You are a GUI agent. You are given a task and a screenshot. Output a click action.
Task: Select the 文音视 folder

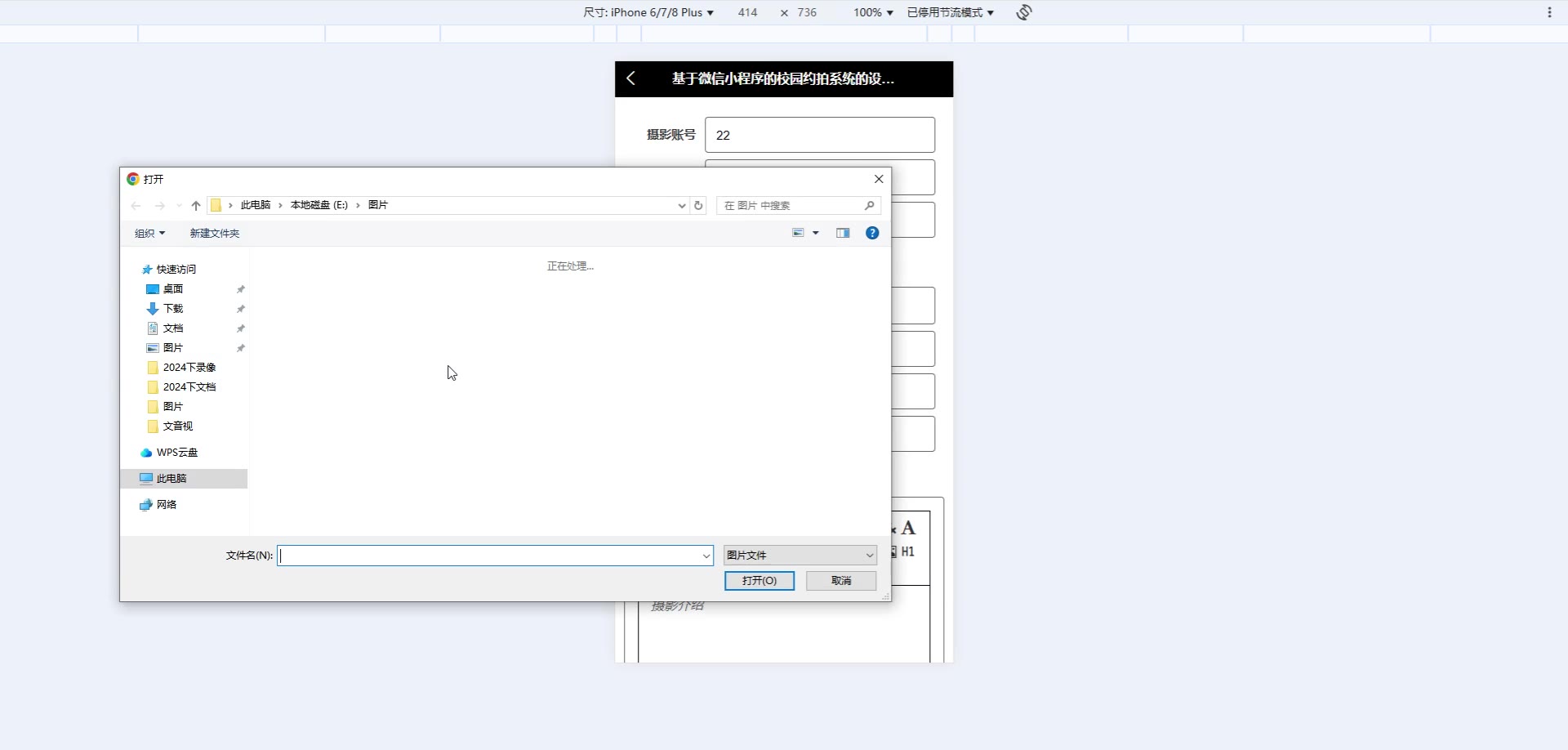coord(177,426)
